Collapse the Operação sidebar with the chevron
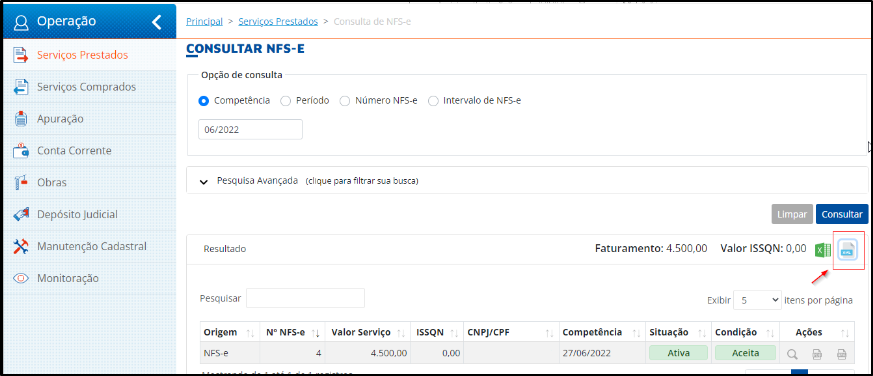 pos(157,22)
